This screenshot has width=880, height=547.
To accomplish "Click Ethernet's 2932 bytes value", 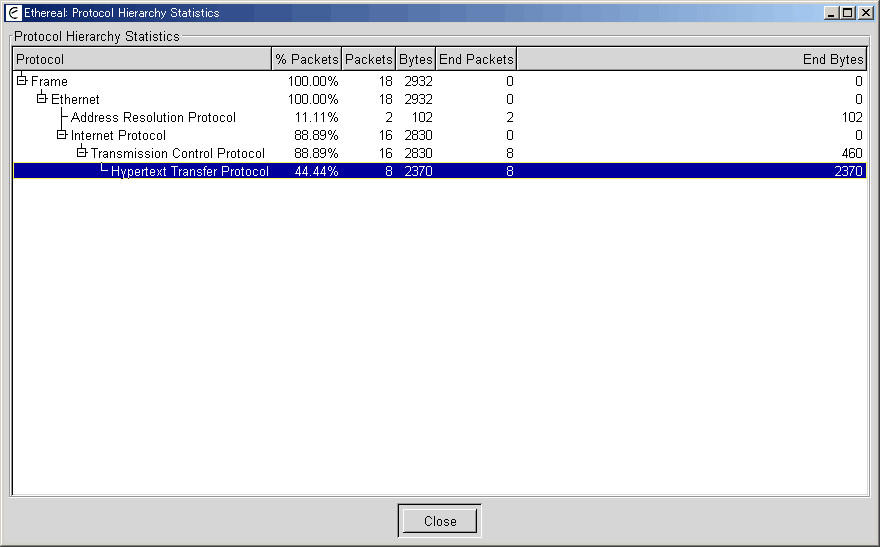I will tap(419, 99).
